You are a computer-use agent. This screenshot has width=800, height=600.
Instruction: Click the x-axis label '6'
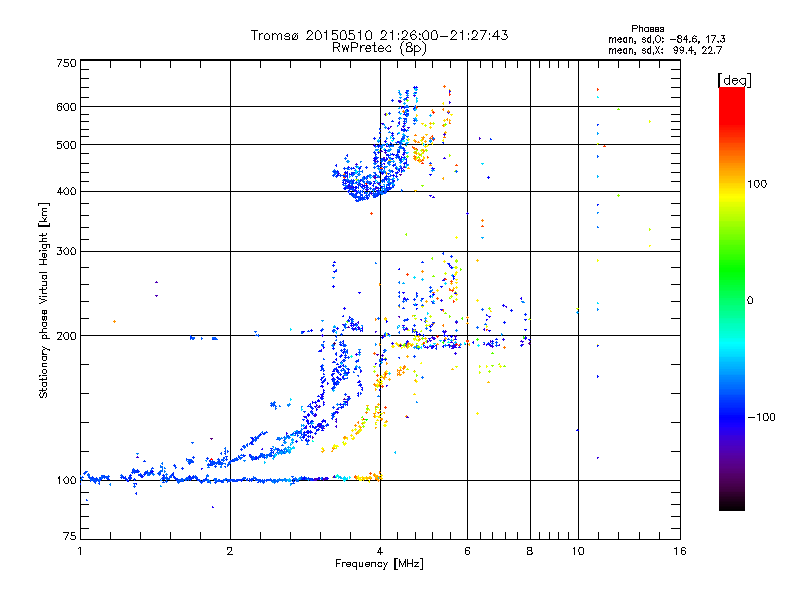(467, 551)
